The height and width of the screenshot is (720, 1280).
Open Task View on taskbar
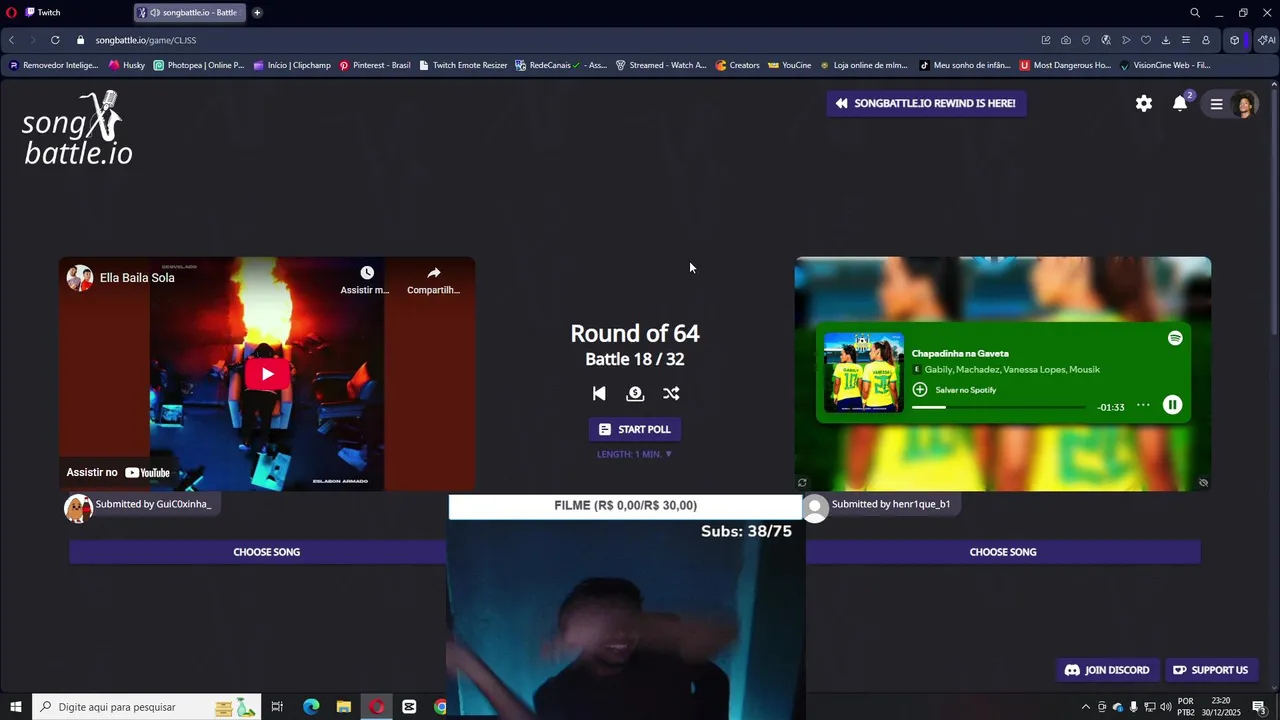pyautogui.click(x=278, y=707)
